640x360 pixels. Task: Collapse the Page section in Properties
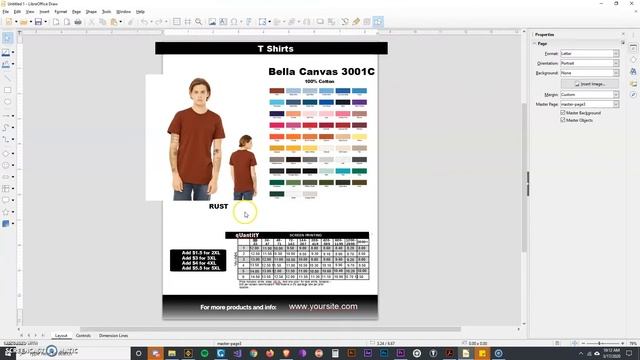[x=535, y=44]
